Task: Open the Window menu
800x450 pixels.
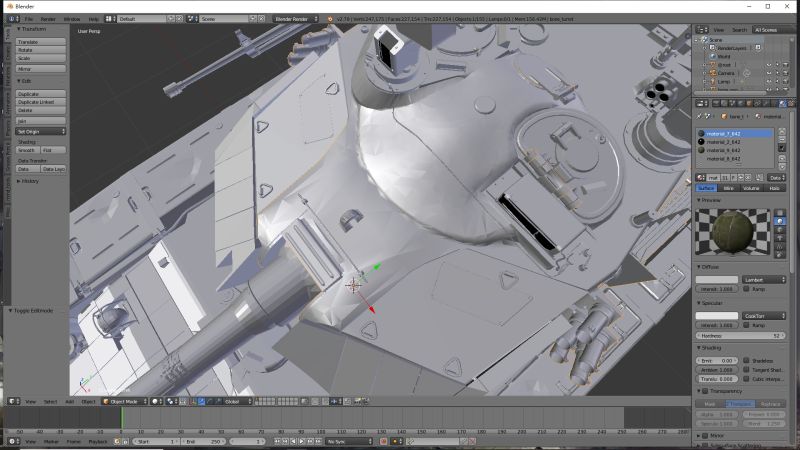Action: pyautogui.click(x=72, y=19)
